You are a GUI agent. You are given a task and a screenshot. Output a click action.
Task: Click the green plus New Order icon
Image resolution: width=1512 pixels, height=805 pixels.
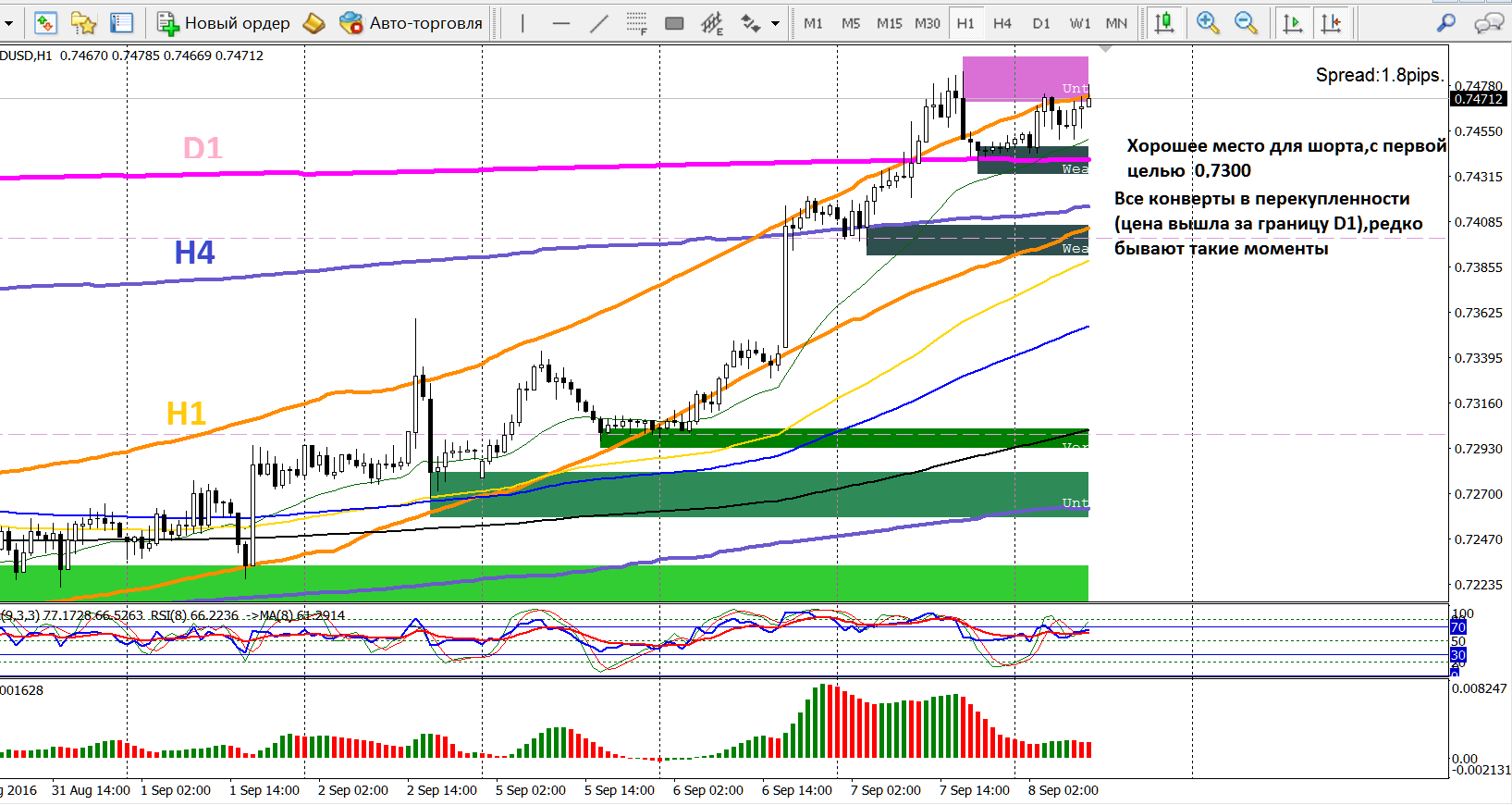click(167, 23)
